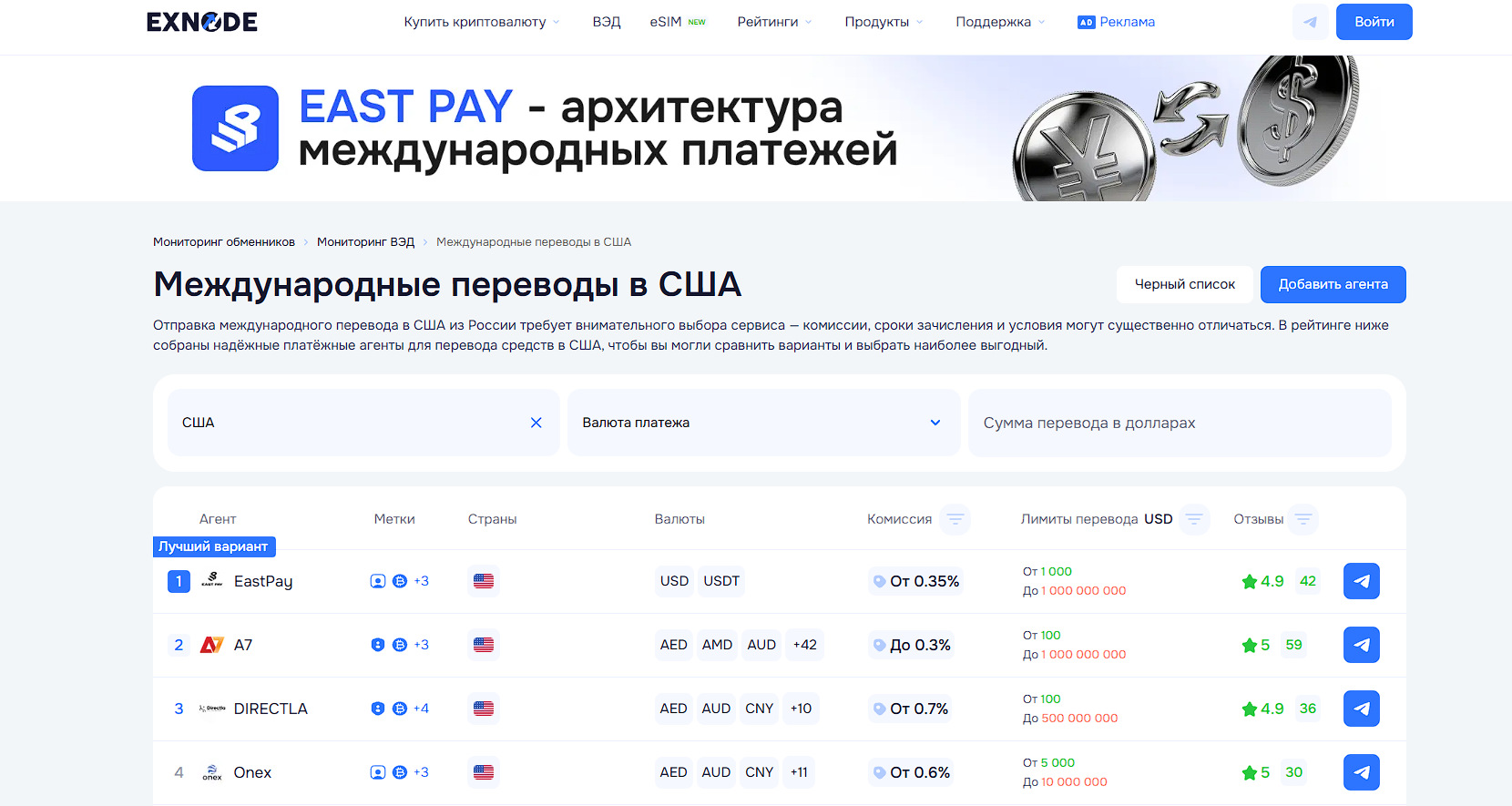Open the 59 reviews count for A7
The height and width of the screenshot is (806, 1512).
[1293, 645]
